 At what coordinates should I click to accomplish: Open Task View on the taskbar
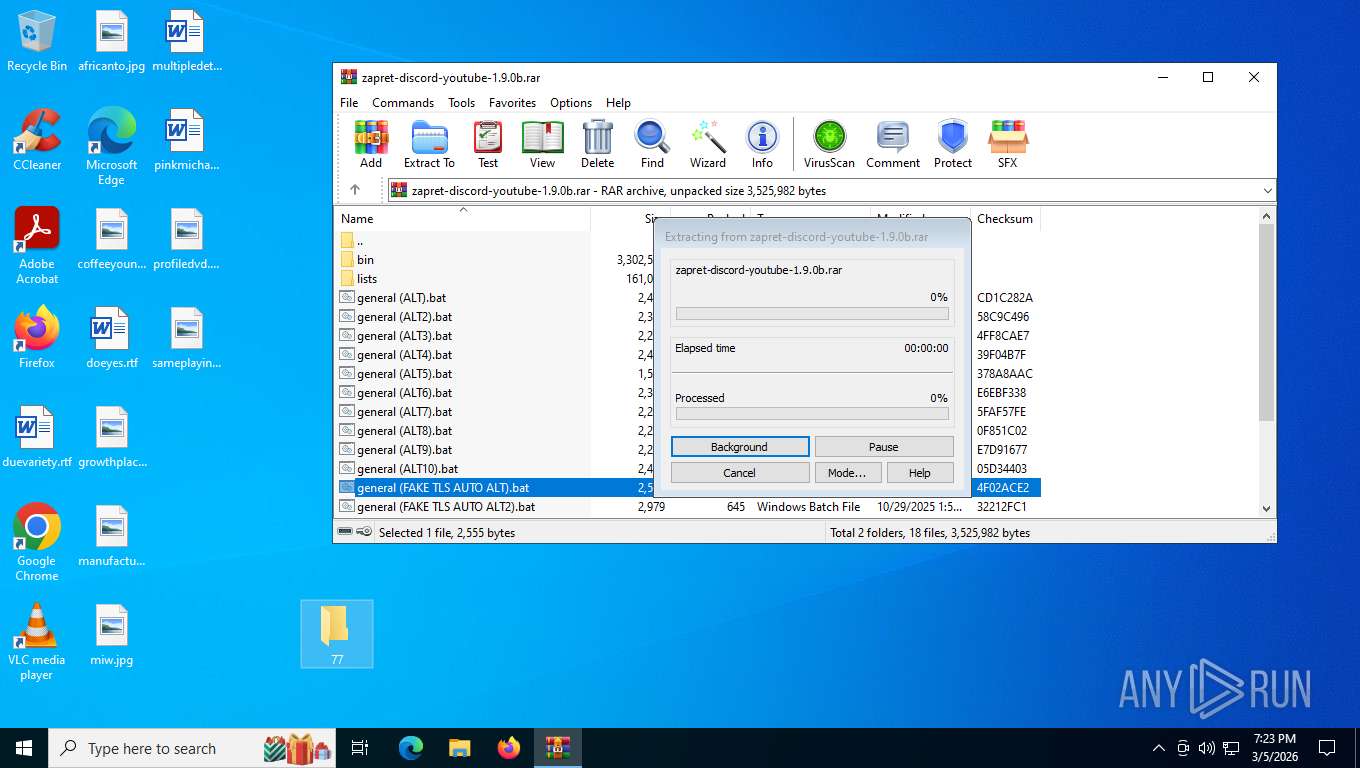361,748
